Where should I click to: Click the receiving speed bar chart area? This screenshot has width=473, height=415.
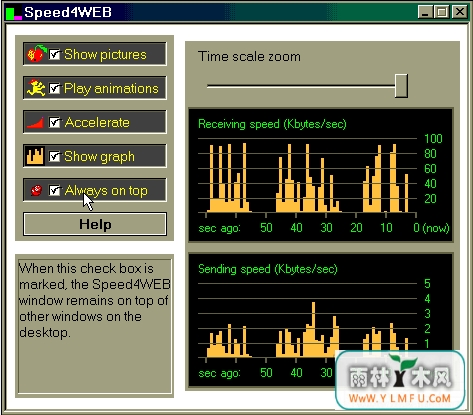point(307,175)
